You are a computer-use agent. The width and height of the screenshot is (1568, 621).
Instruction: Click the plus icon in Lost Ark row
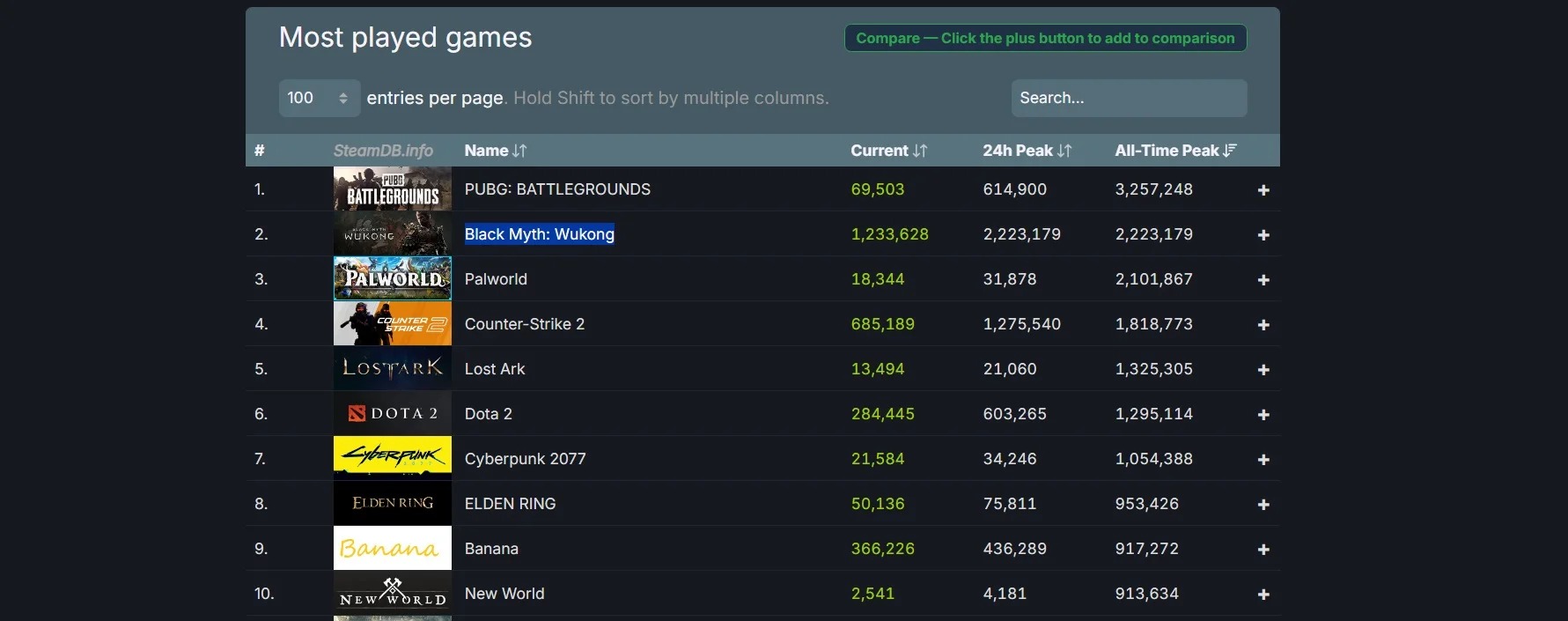tap(1263, 370)
